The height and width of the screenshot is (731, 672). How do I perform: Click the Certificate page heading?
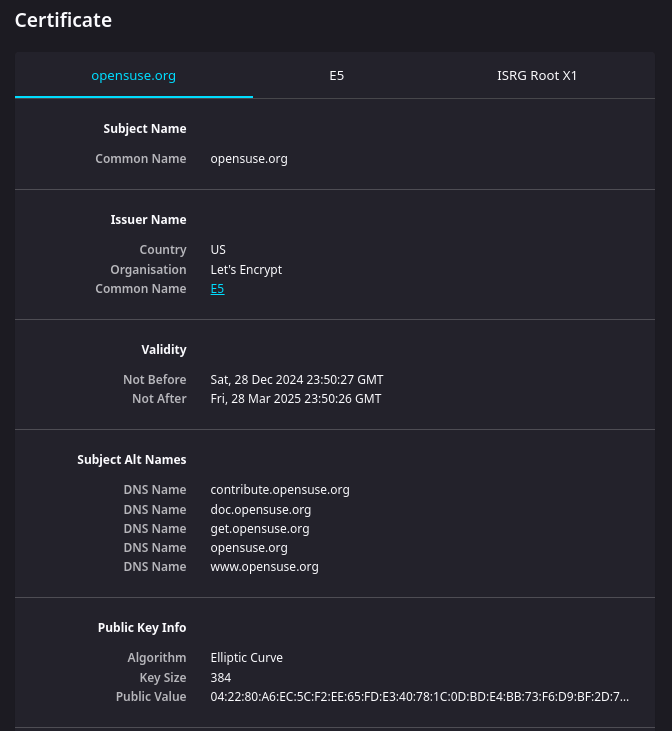[x=63, y=20]
